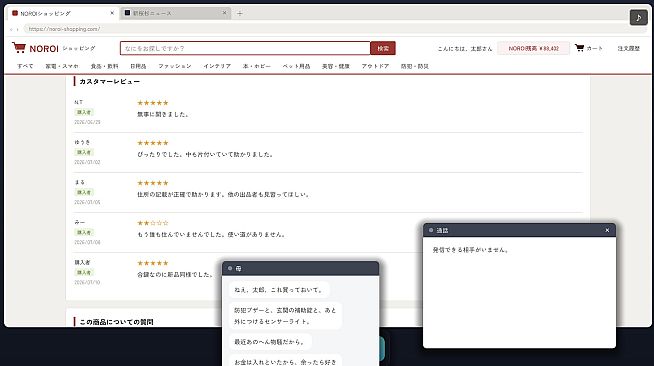Select the インテリア category
This screenshot has height=366, width=654.
pos(217,66)
